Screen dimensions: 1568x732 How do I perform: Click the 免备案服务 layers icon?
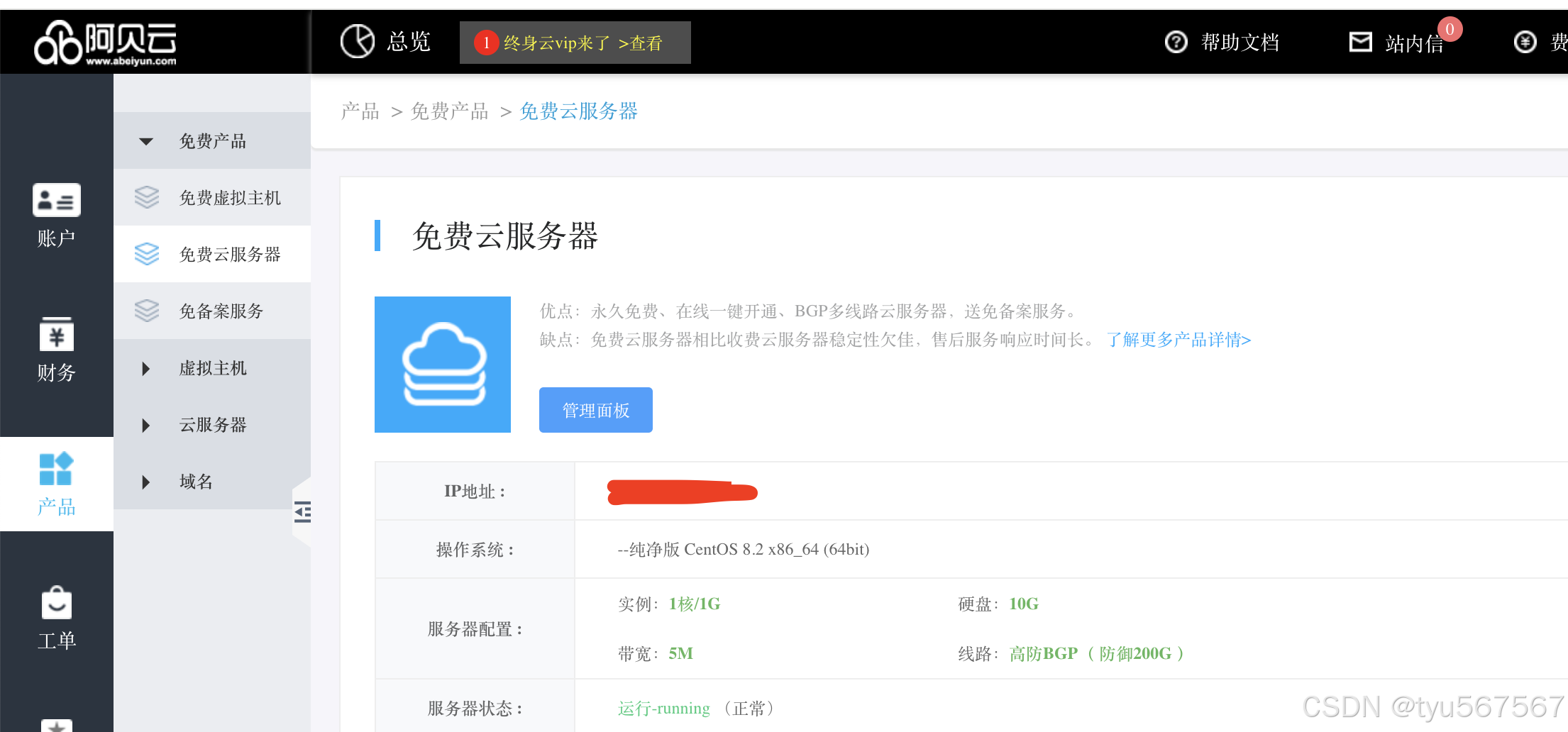click(147, 311)
